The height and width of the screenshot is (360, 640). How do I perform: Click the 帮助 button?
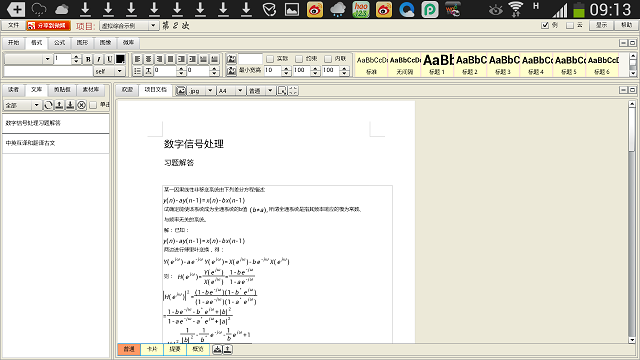pyautogui.click(x=627, y=25)
